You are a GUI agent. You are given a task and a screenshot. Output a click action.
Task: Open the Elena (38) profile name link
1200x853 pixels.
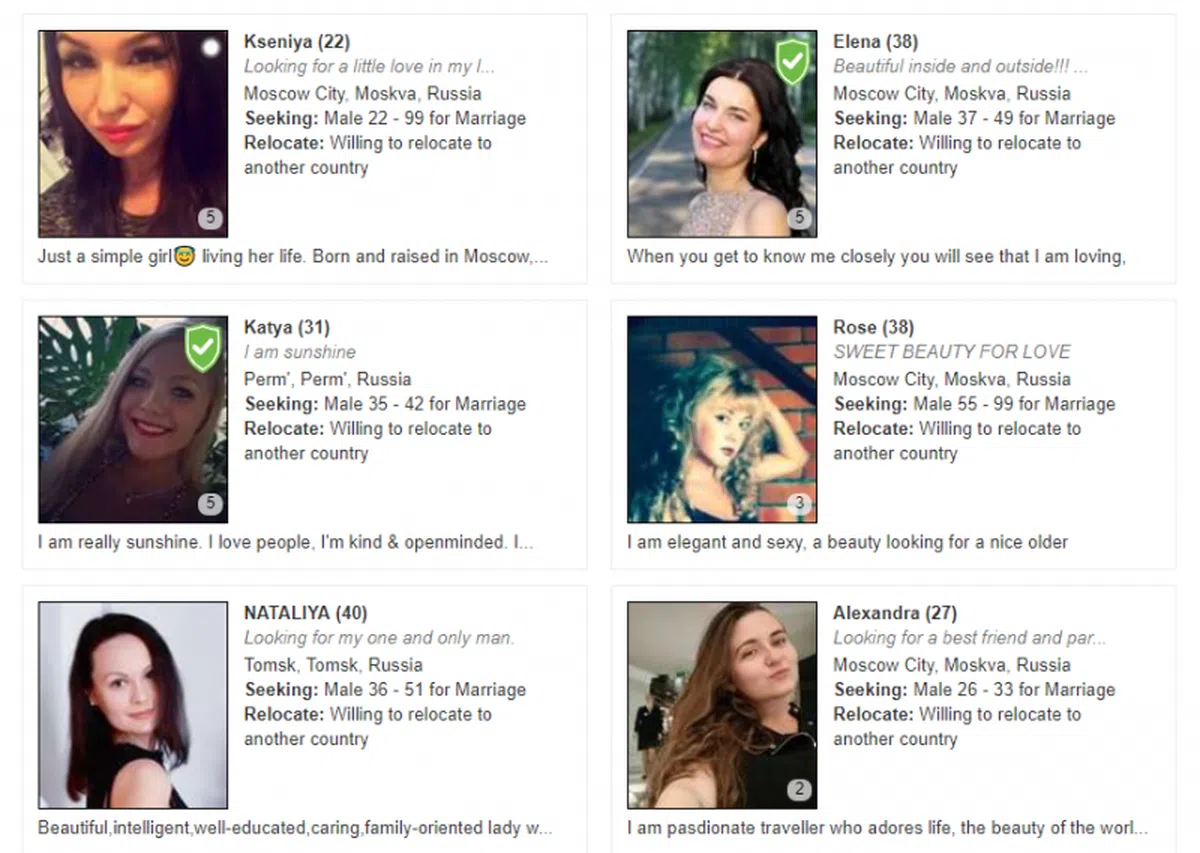point(875,42)
